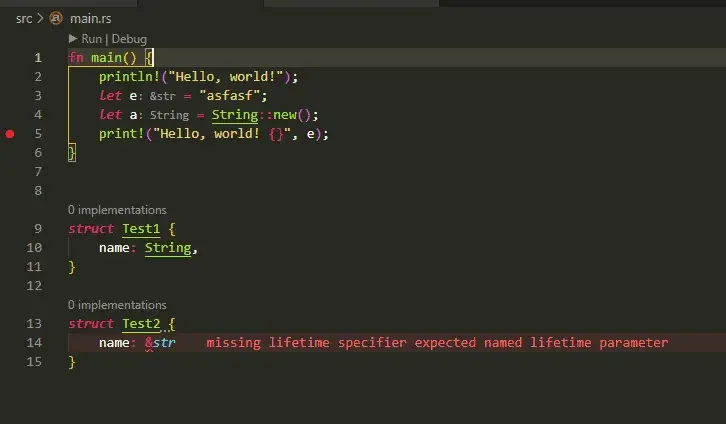
Task: Click the Debug code lens above main
Action: click(129, 39)
